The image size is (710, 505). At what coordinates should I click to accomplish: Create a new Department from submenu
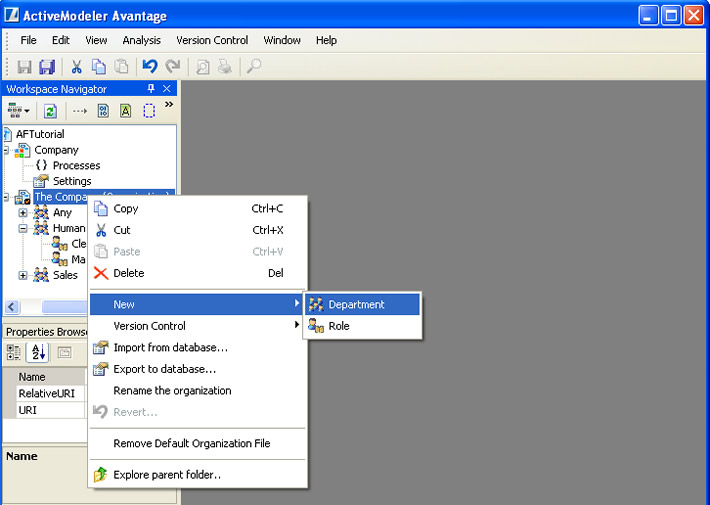362,304
